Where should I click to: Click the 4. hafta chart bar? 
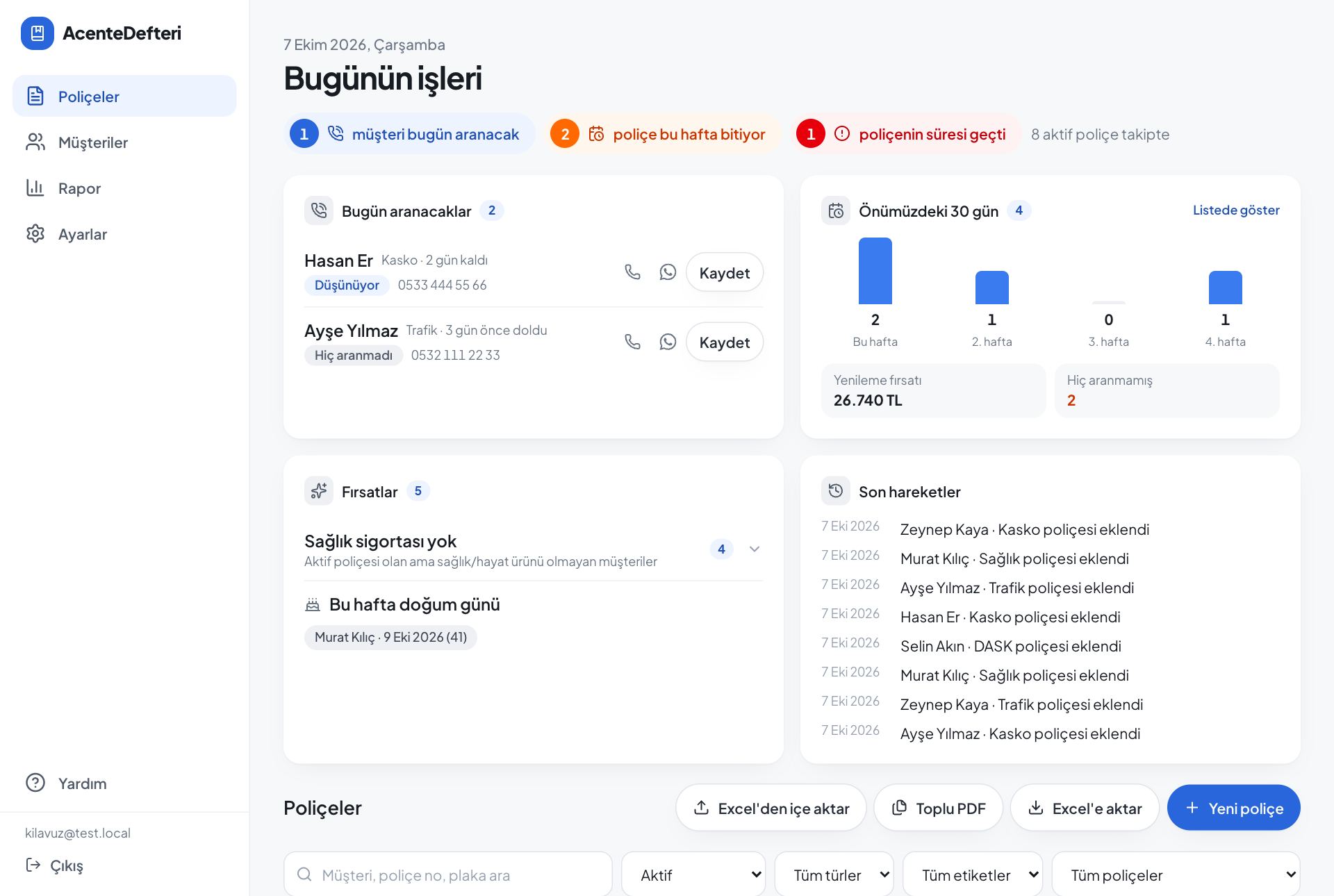(x=1226, y=288)
